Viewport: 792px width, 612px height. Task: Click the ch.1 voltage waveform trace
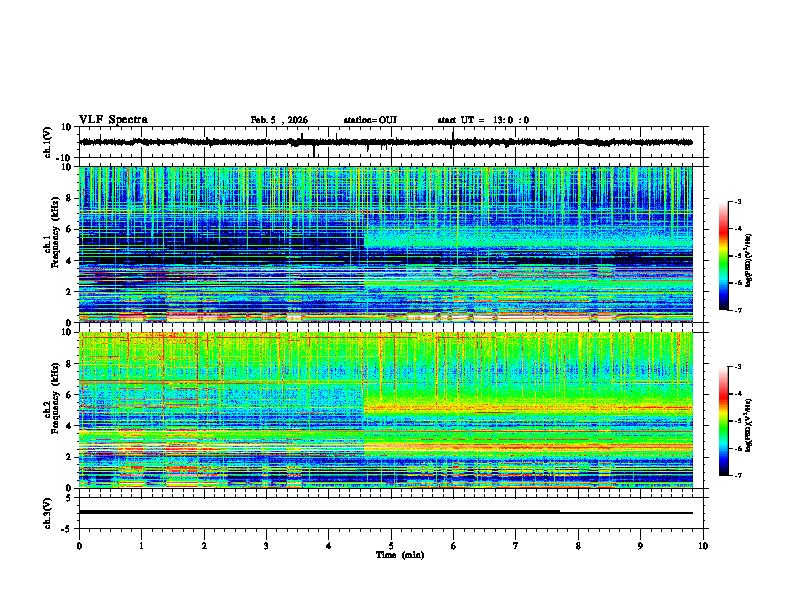pyautogui.click(x=385, y=142)
